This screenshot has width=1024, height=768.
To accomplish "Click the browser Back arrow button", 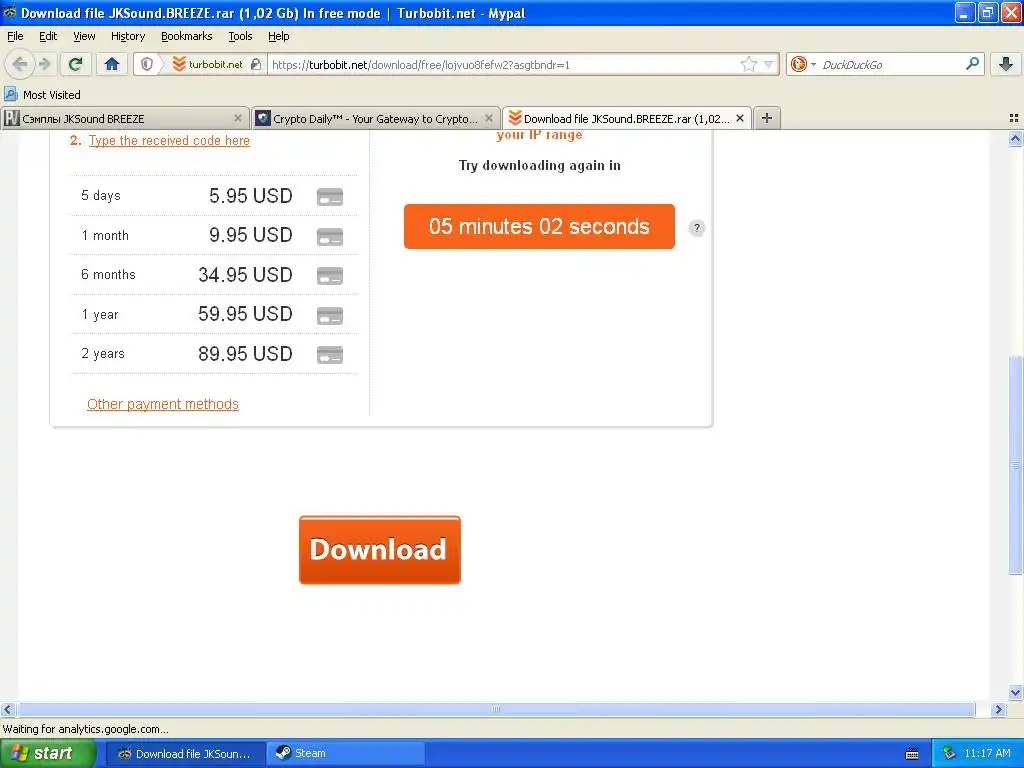I will tap(19, 64).
